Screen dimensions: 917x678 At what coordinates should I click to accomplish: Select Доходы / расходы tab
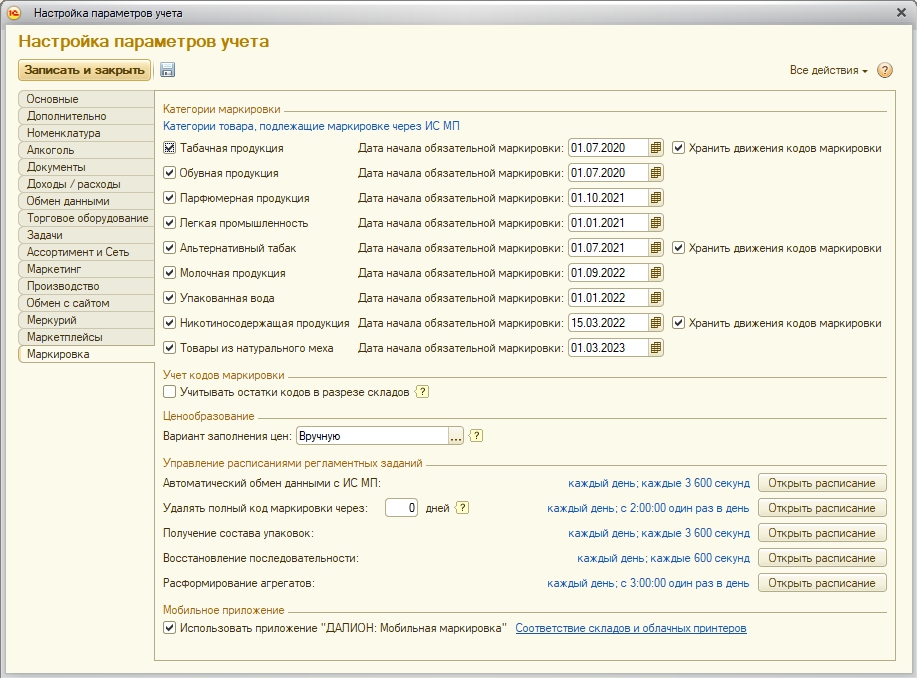pos(86,184)
